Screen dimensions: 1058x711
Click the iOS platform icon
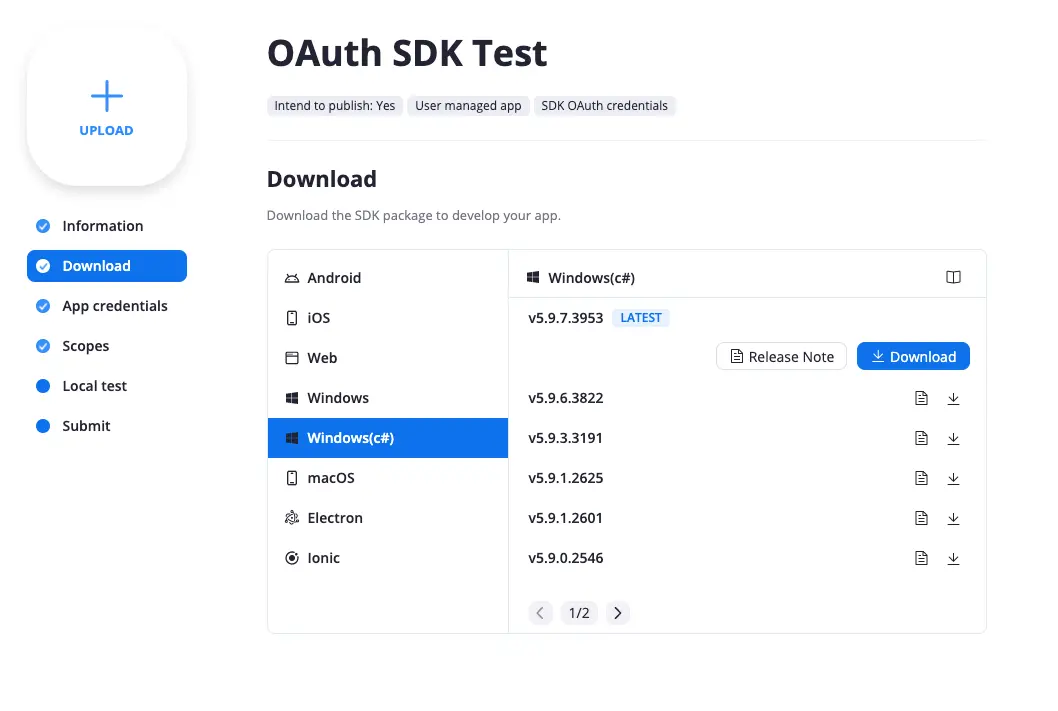(291, 317)
